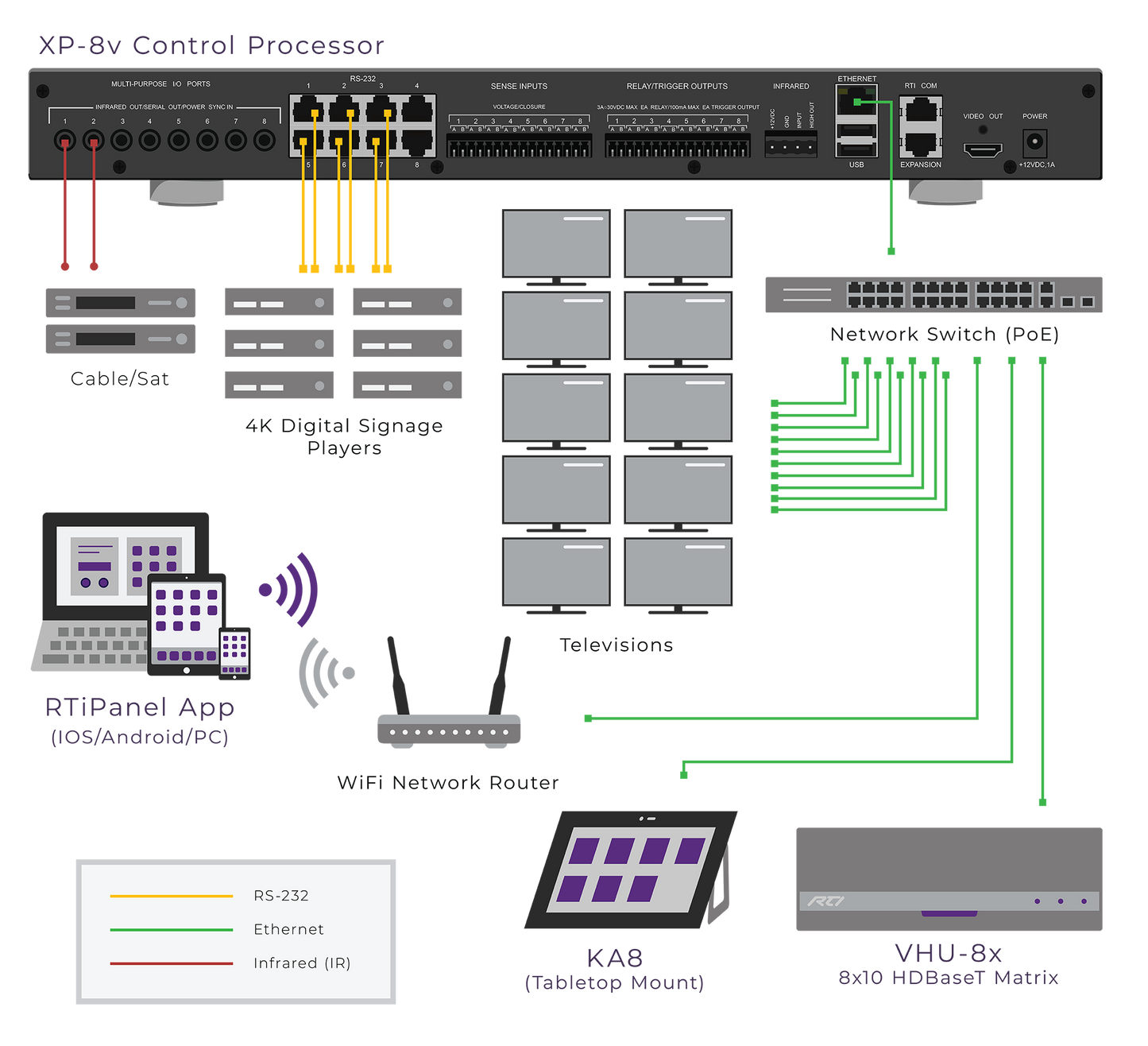Click multi-purpose I/O port 8

click(265, 141)
